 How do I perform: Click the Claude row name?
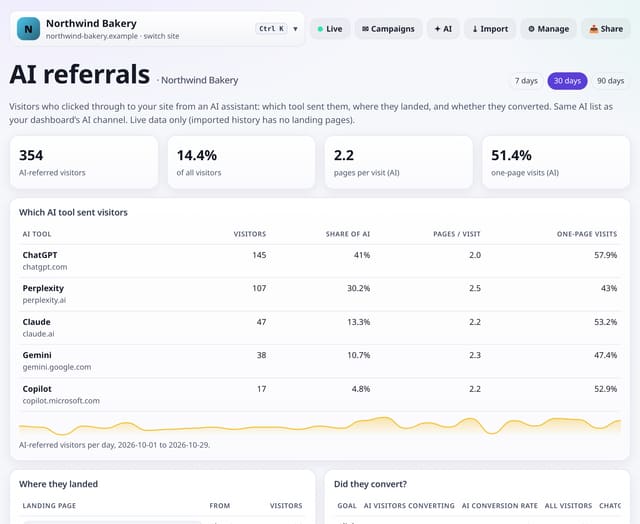37,322
